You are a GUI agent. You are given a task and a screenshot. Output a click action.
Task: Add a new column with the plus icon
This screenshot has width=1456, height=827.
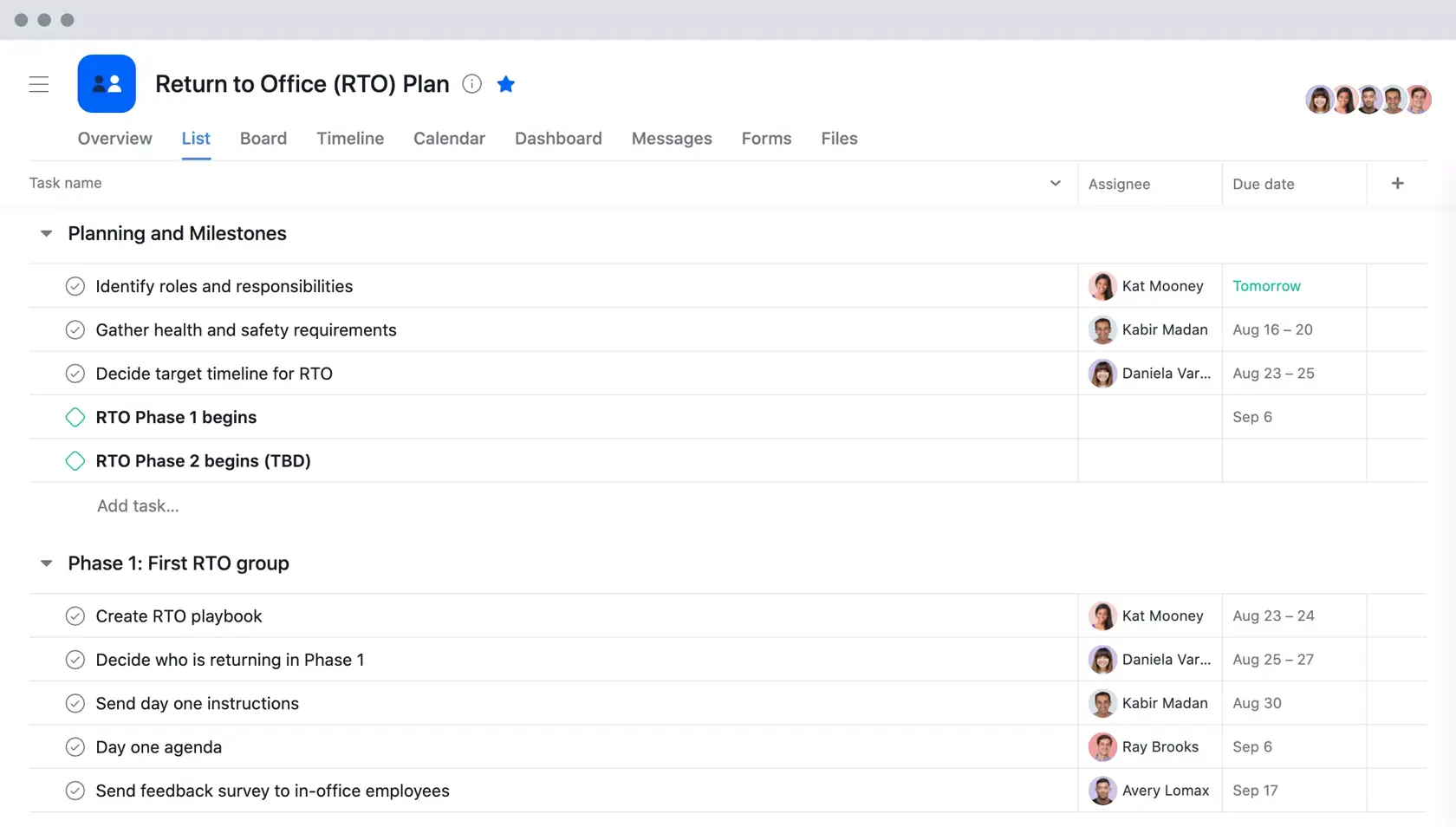tap(1397, 183)
